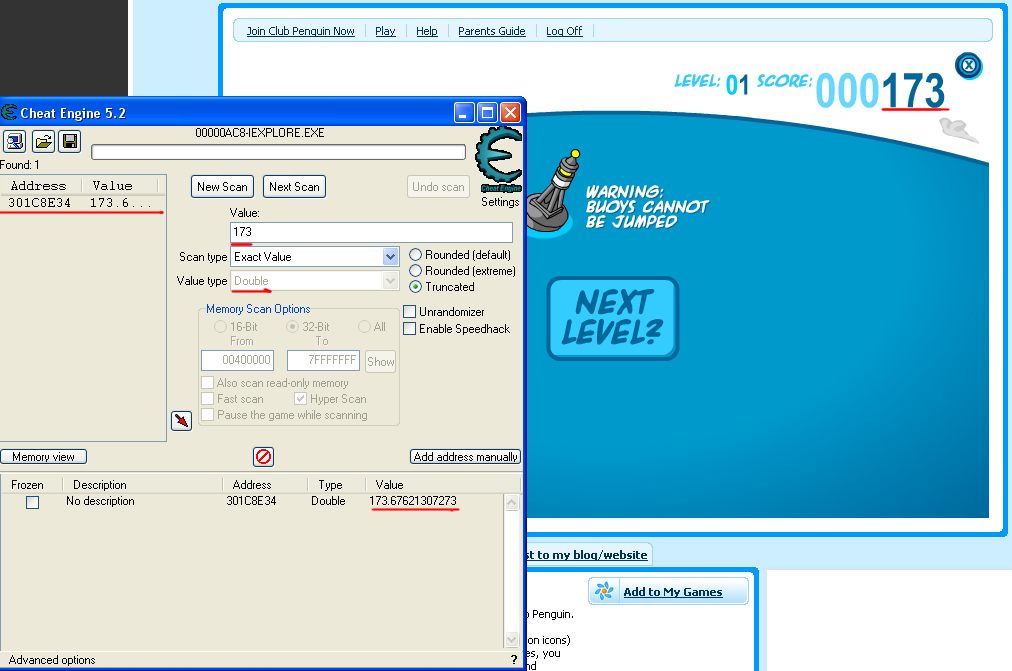Click the Log Off link
The height and width of the screenshot is (671, 1012).
click(564, 31)
